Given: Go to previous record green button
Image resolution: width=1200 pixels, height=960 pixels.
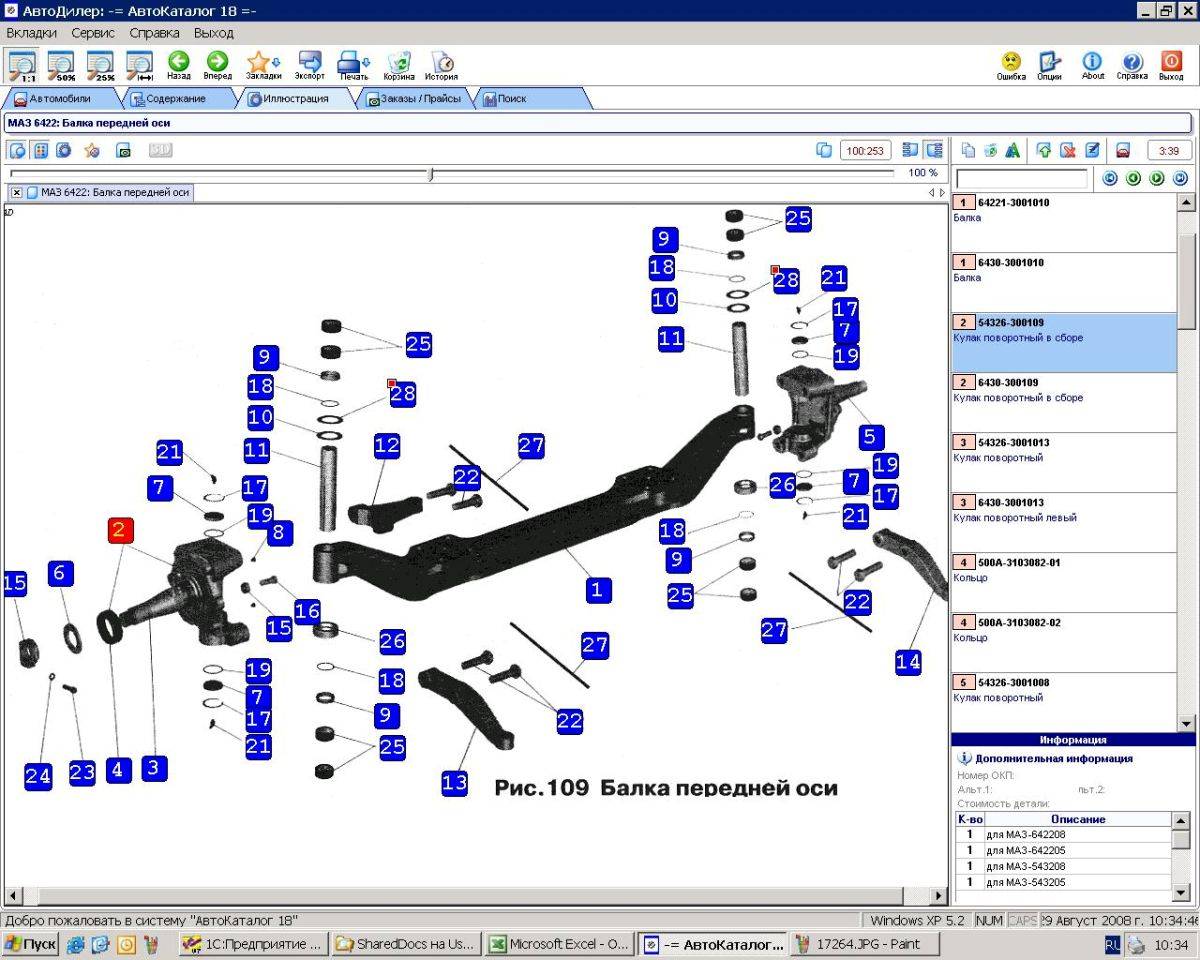Looking at the screenshot, I should (1133, 178).
